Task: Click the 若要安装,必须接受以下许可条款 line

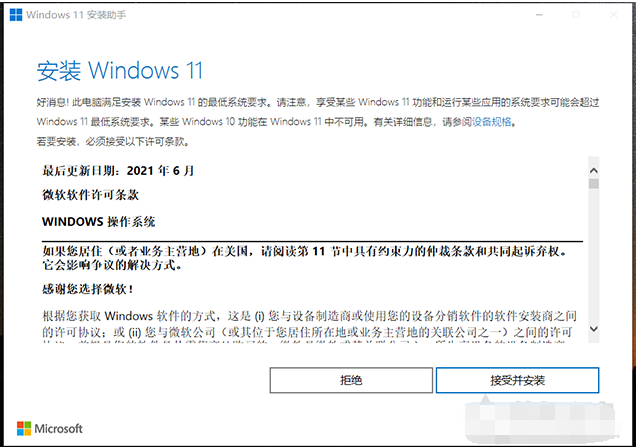Action: [112, 142]
